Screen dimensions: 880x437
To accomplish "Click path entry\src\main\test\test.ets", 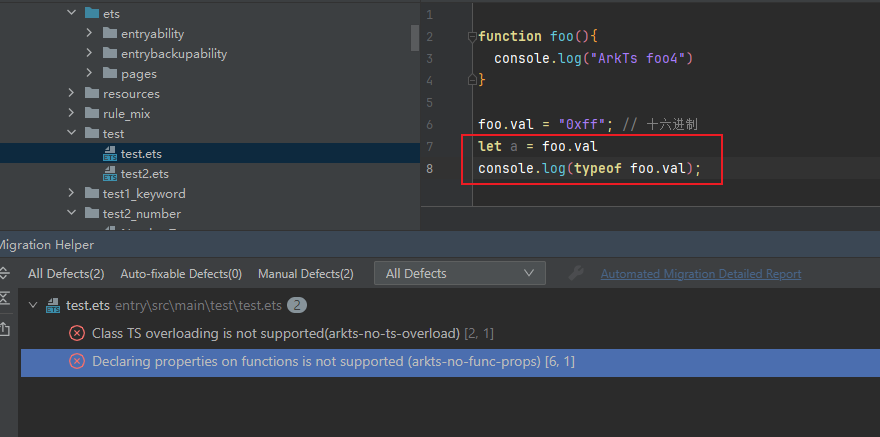I will click(198, 306).
